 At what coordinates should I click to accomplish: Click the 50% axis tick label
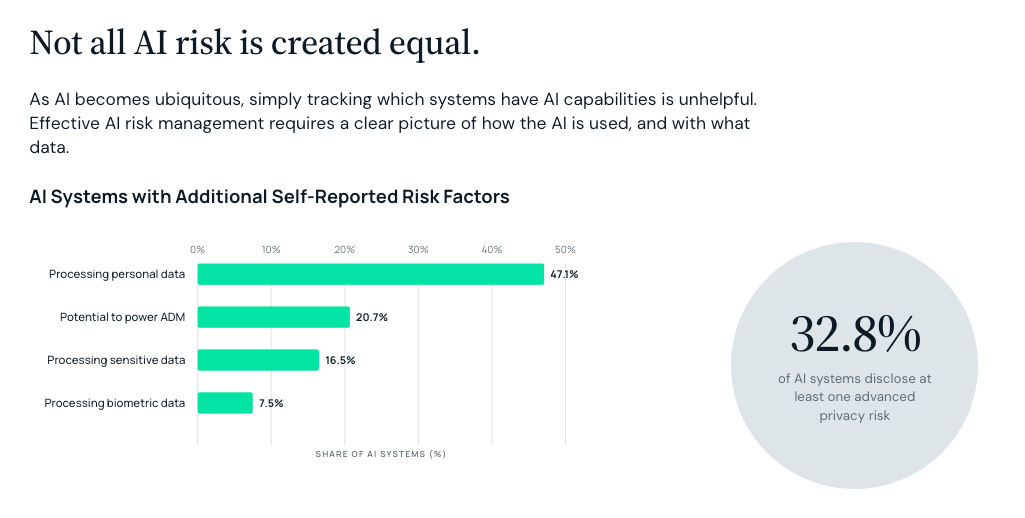[x=565, y=250]
